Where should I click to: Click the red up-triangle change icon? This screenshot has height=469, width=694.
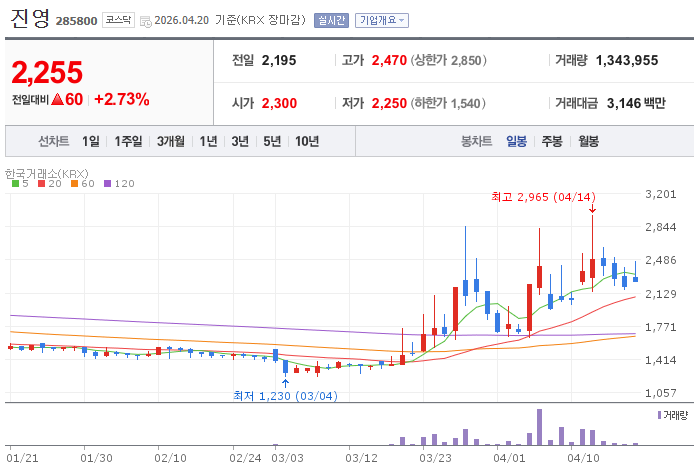[58, 99]
